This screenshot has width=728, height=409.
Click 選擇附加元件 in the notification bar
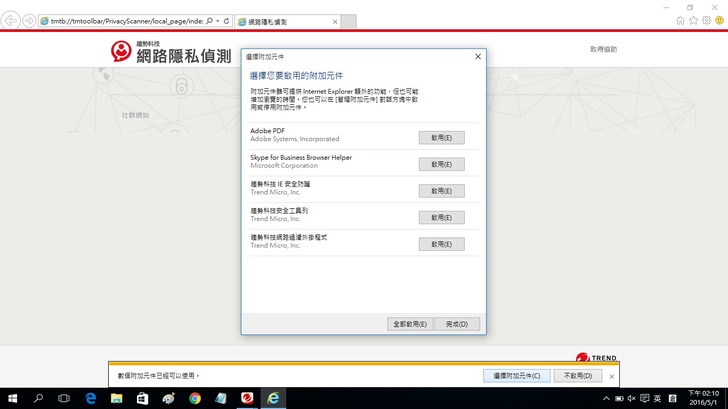(516, 376)
